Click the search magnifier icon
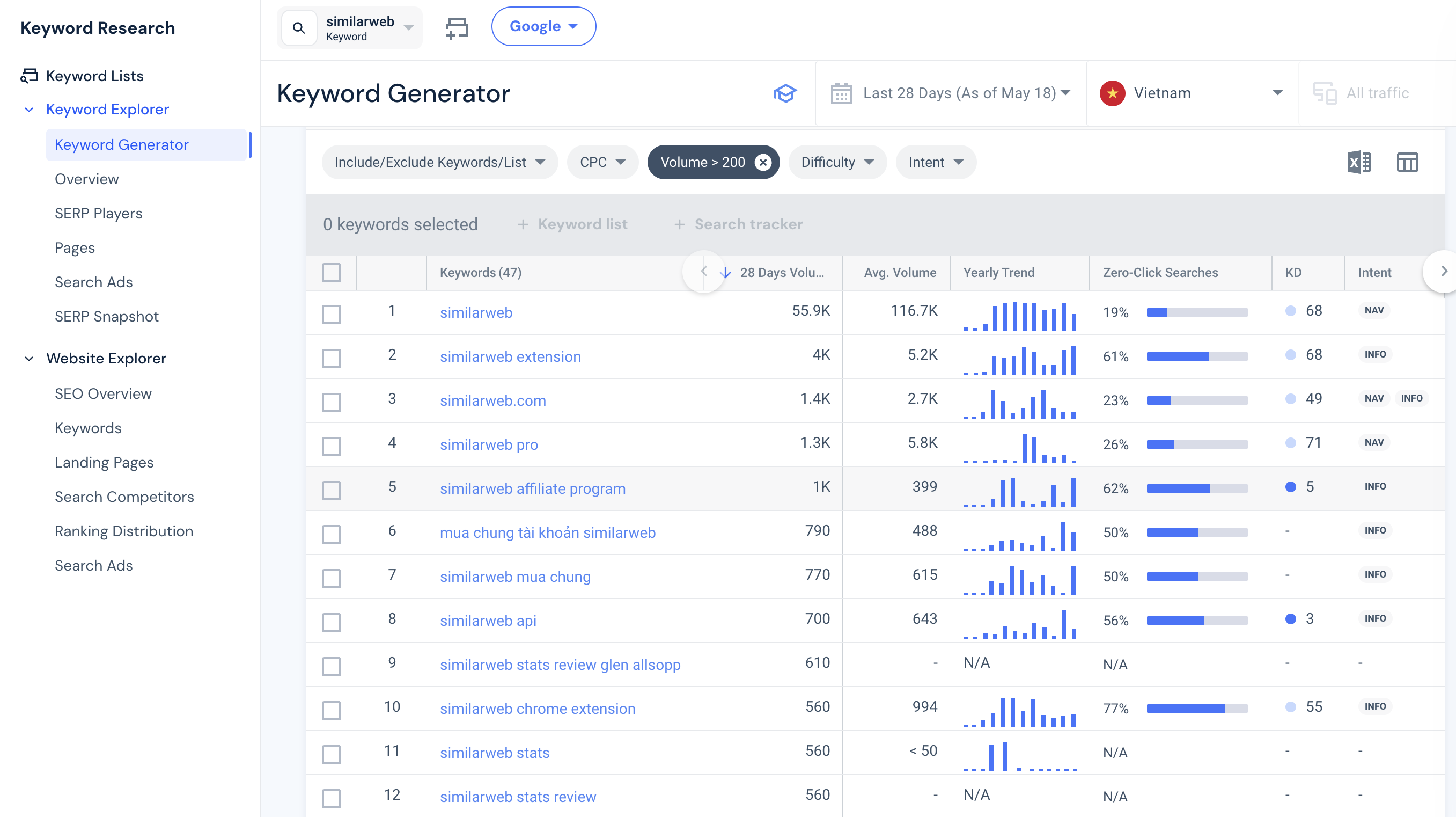Viewport: 1456px width, 817px height. tap(298, 27)
